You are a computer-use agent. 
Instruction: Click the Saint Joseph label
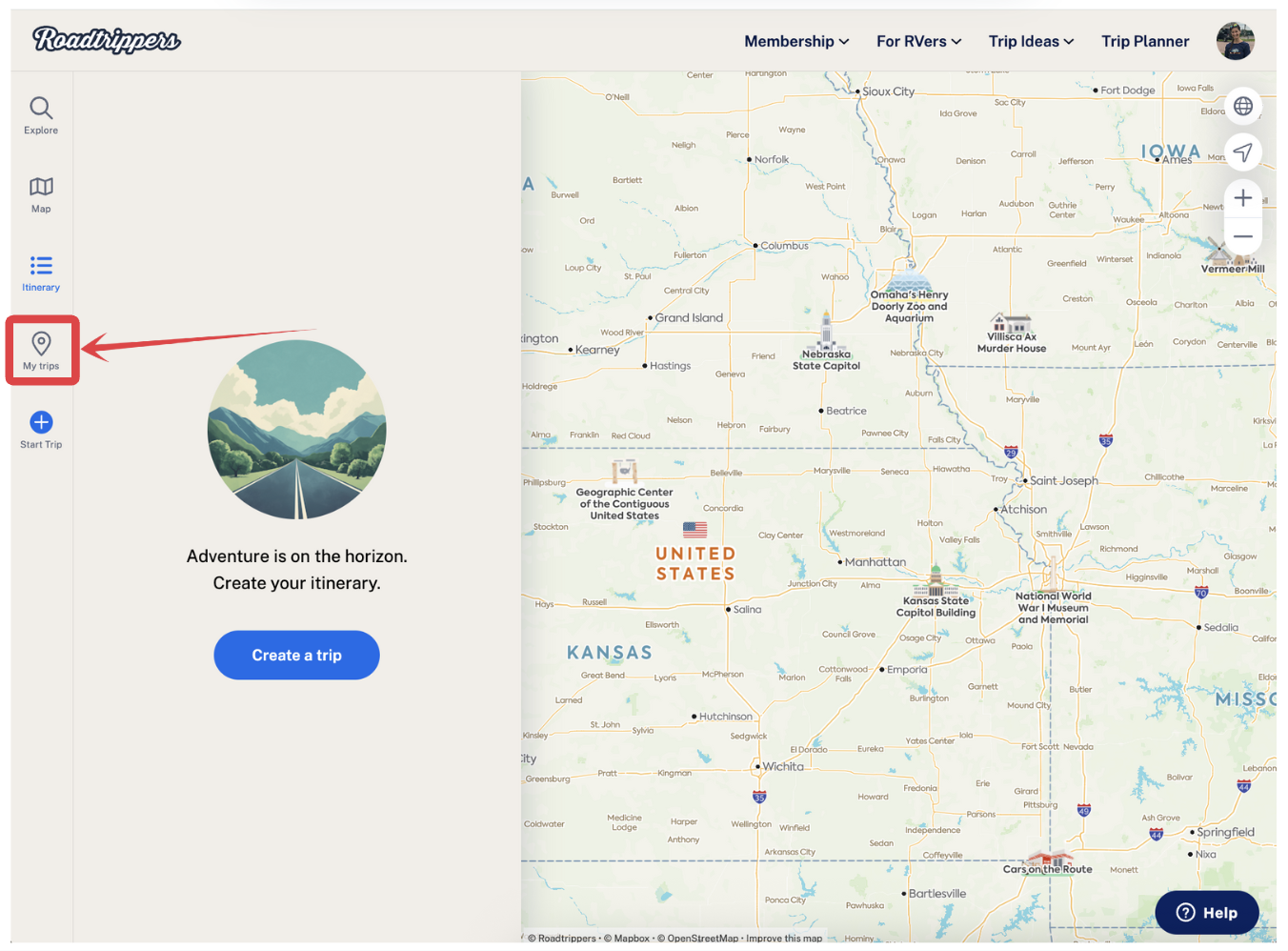click(x=1063, y=480)
